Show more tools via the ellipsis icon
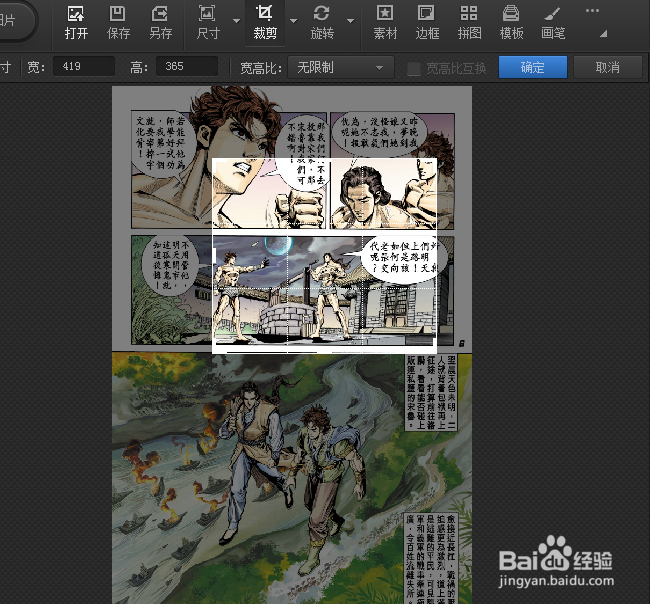Image resolution: width=650 pixels, height=604 pixels. 592,11
